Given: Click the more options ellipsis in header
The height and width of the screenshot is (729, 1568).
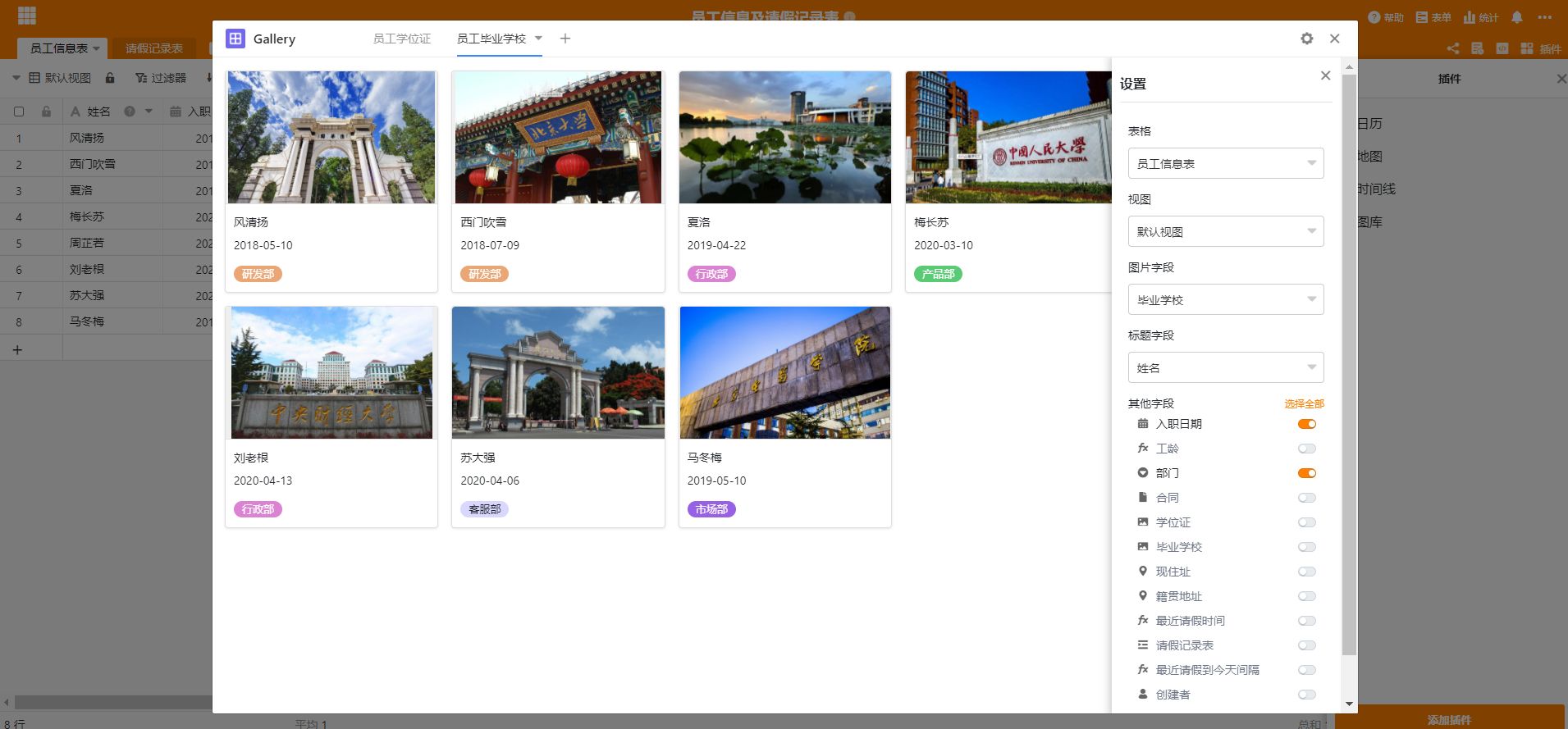Looking at the screenshot, I should click(x=1545, y=17).
